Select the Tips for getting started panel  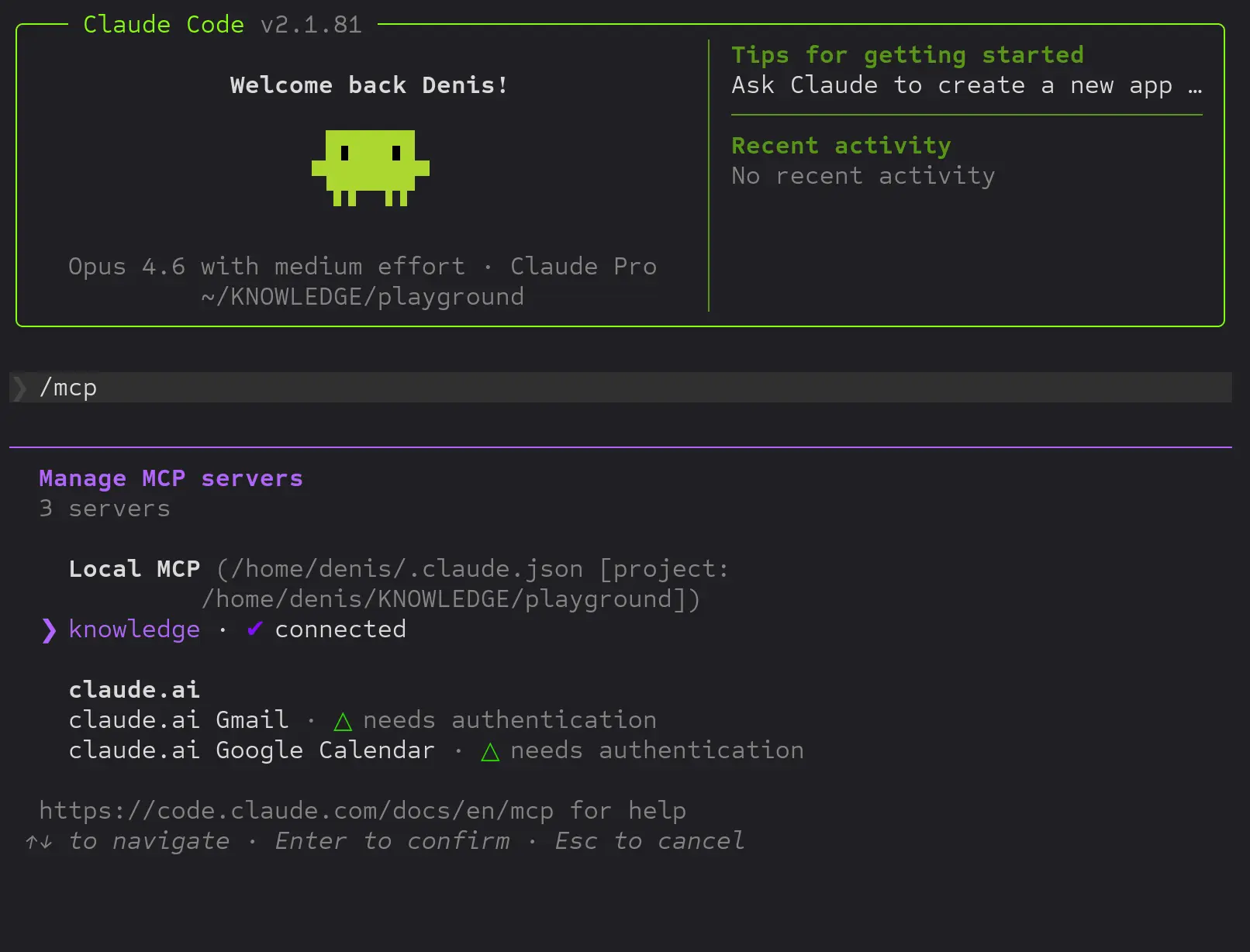(907, 55)
